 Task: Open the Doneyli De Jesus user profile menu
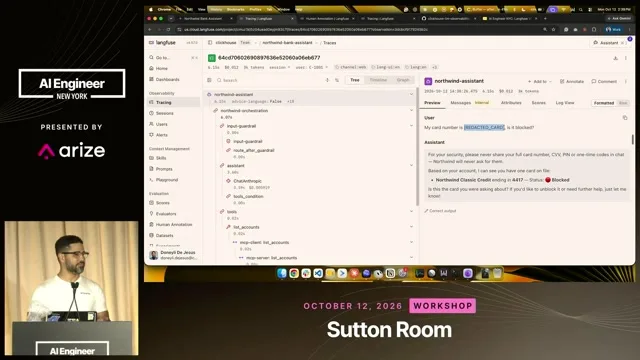click(173, 255)
